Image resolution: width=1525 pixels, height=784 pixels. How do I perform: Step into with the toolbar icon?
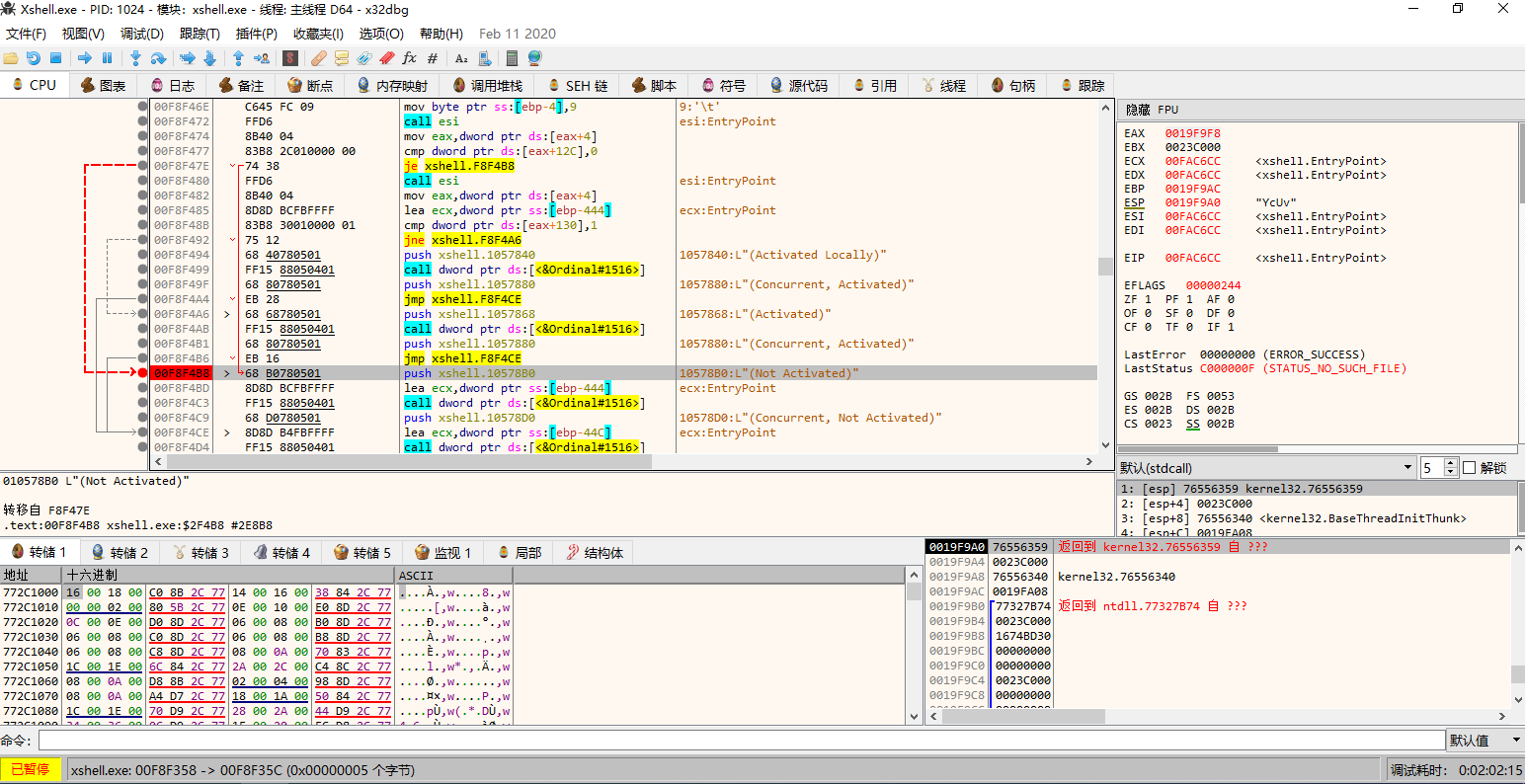[x=135, y=58]
